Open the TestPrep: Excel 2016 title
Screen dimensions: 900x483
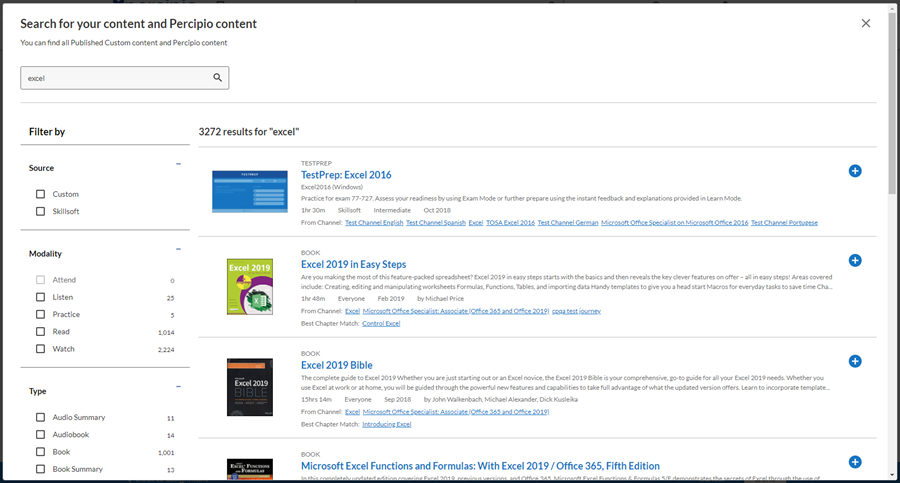(x=346, y=175)
